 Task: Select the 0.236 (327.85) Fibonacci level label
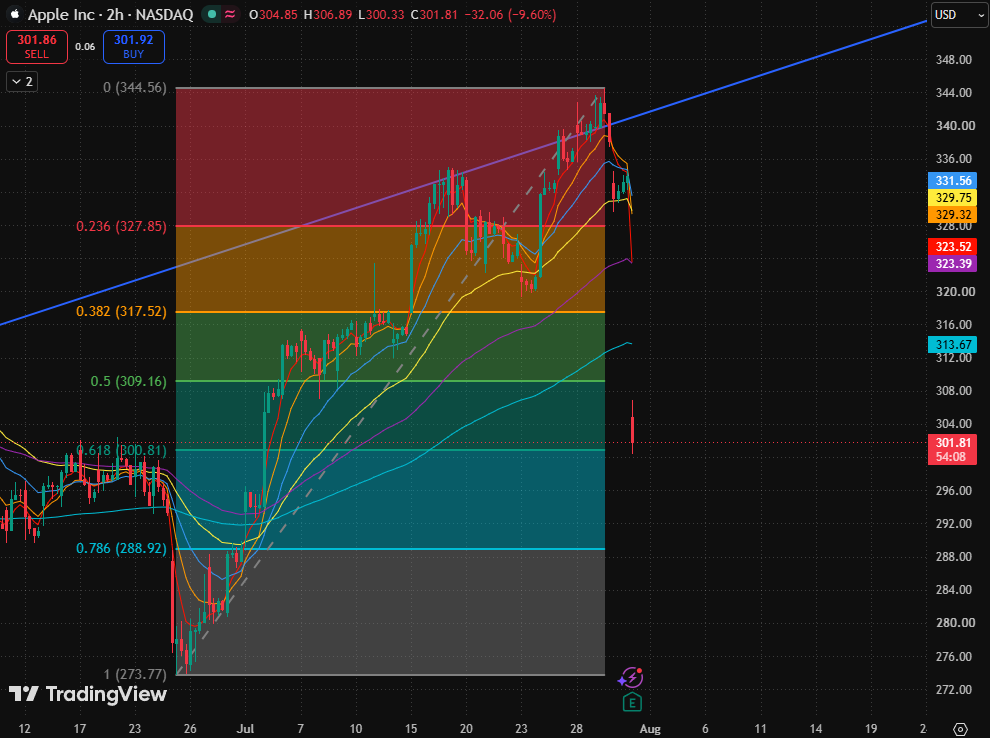click(121, 226)
